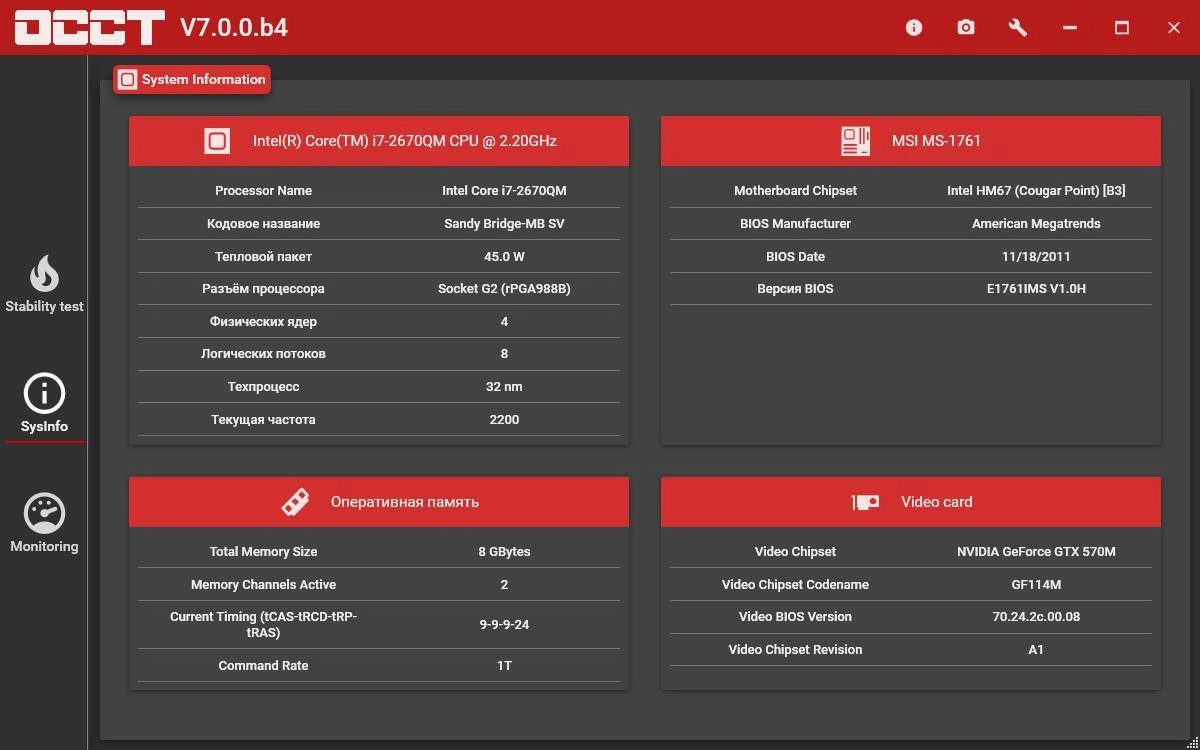Close the OCCT window
Viewport: 1200px width, 750px height.
[x=1174, y=27]
